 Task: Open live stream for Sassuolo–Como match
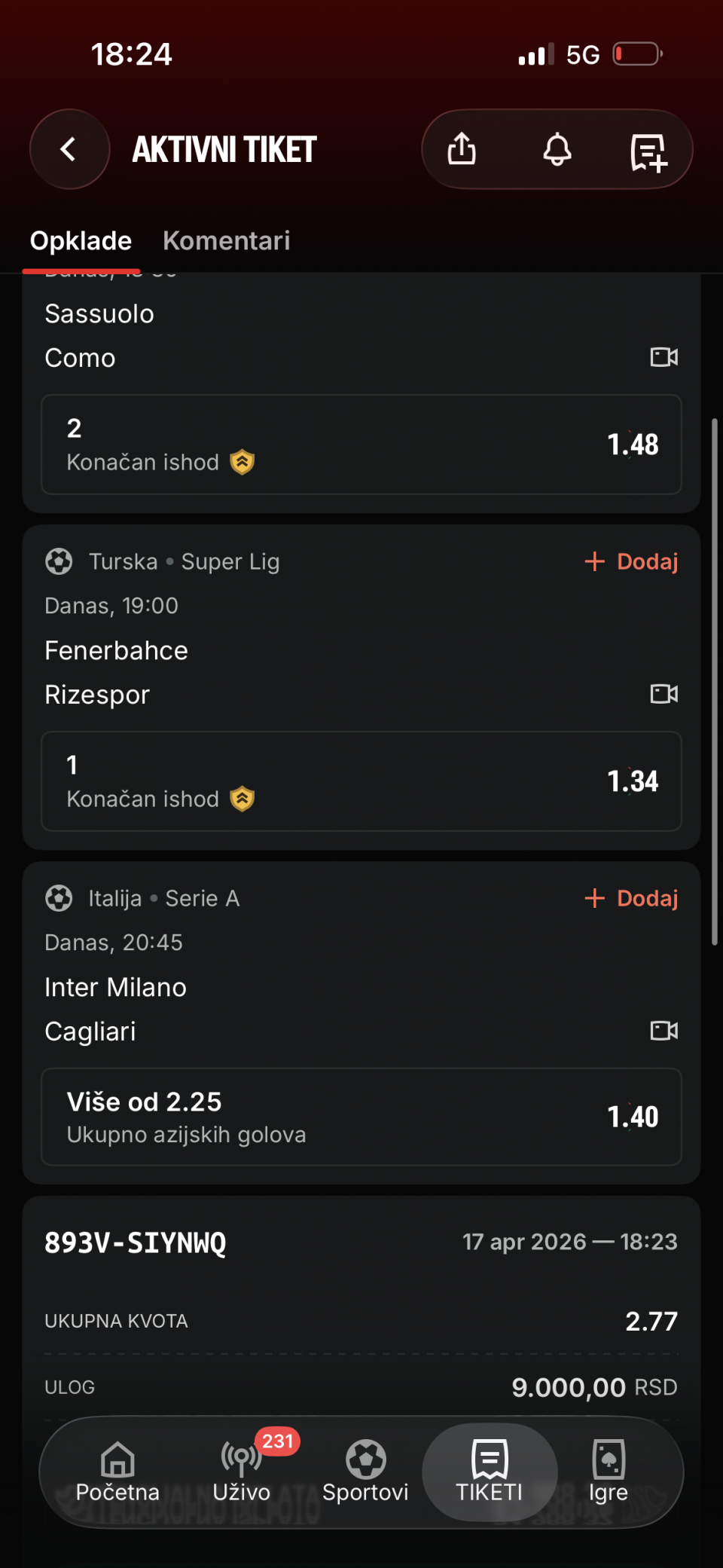(x=664, y=357)
